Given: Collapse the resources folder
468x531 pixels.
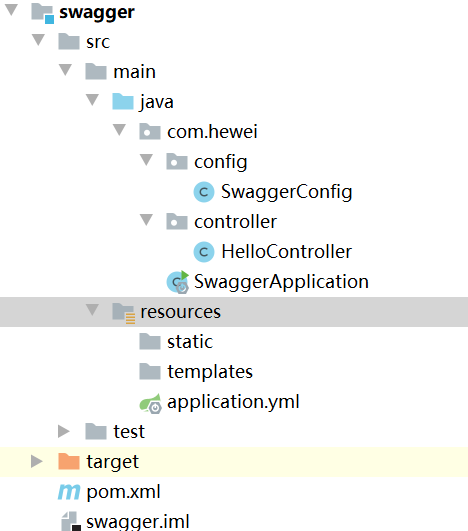Looking at the screenshot, I should 92,309.
